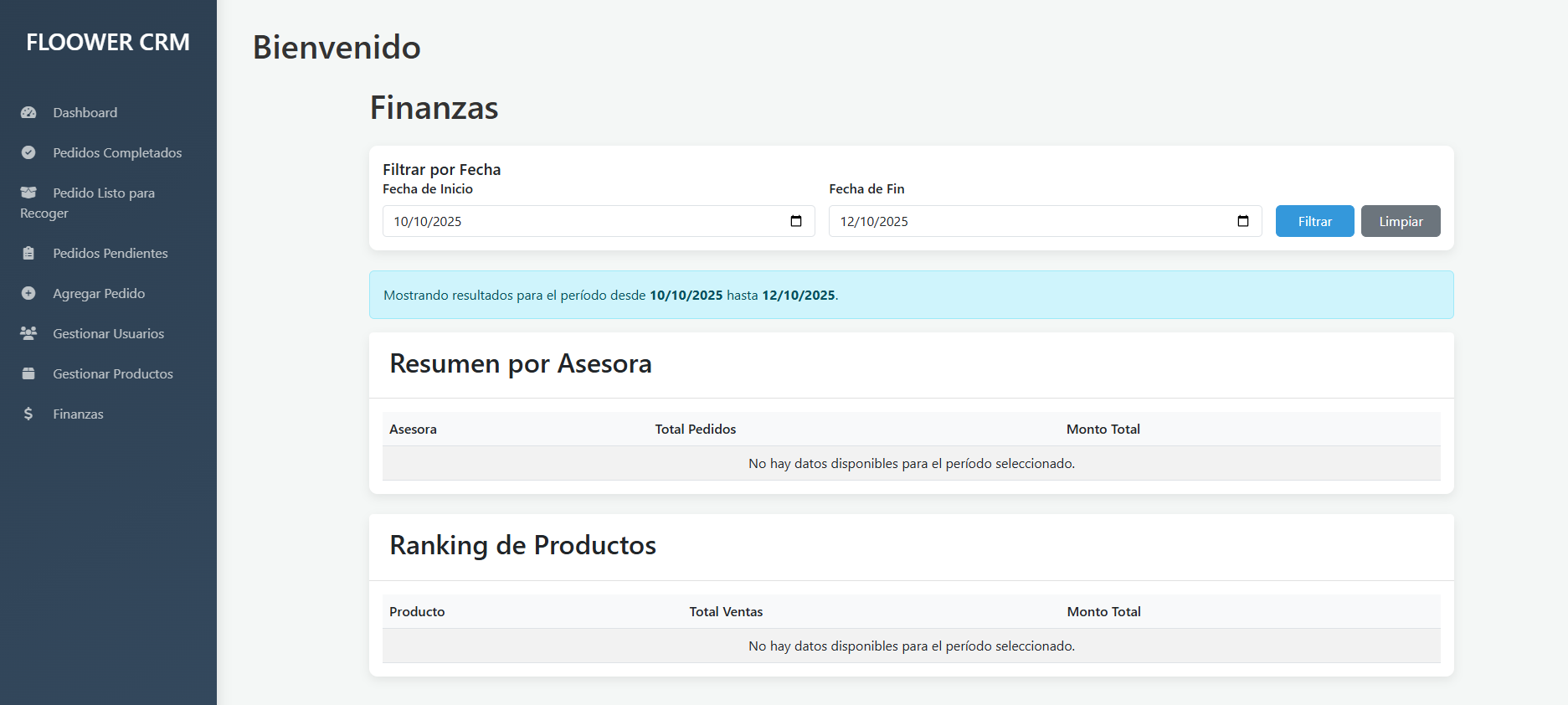Focus the Fecha de Inicio date field

(x=578, y=221)
